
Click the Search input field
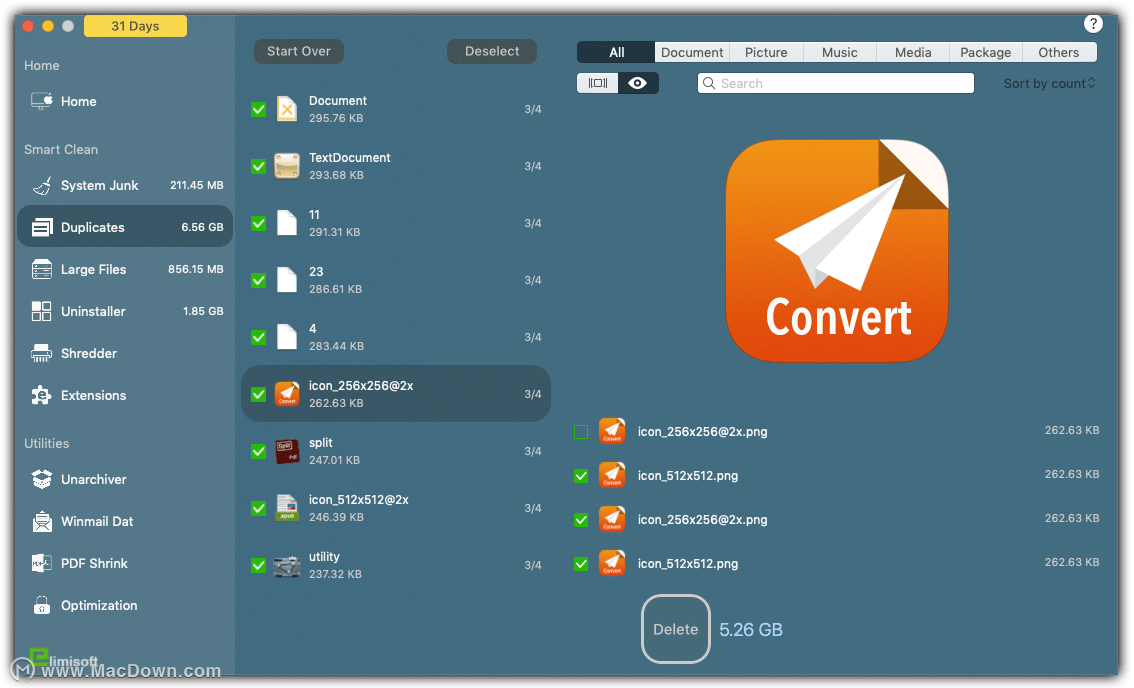click(x=835, y=83)
